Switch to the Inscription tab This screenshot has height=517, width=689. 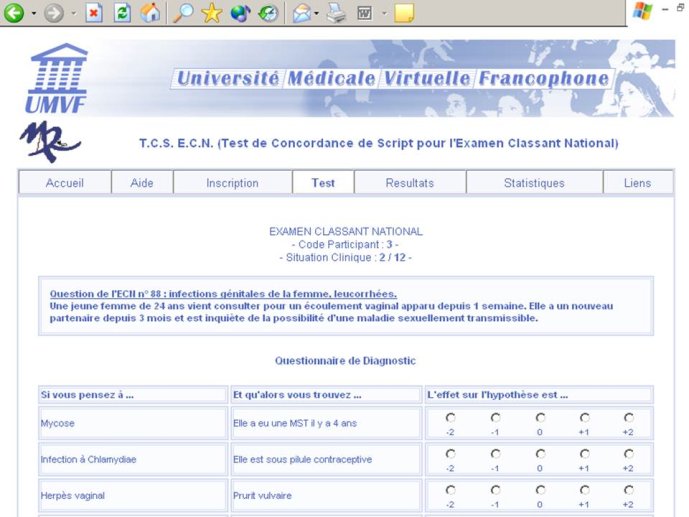coord(232,183)
